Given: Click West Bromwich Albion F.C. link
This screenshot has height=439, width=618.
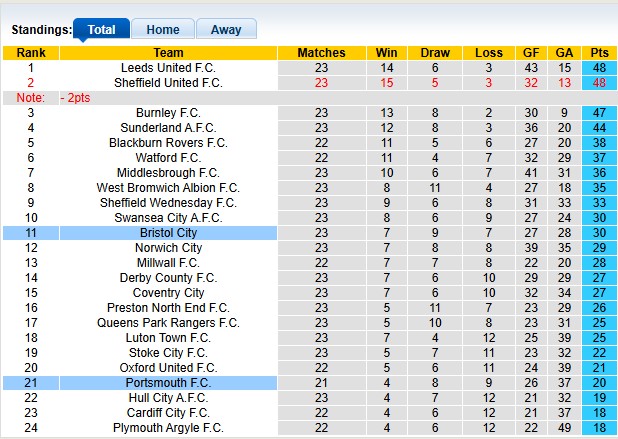Looking at the screenshot, I should pos(168,188).
